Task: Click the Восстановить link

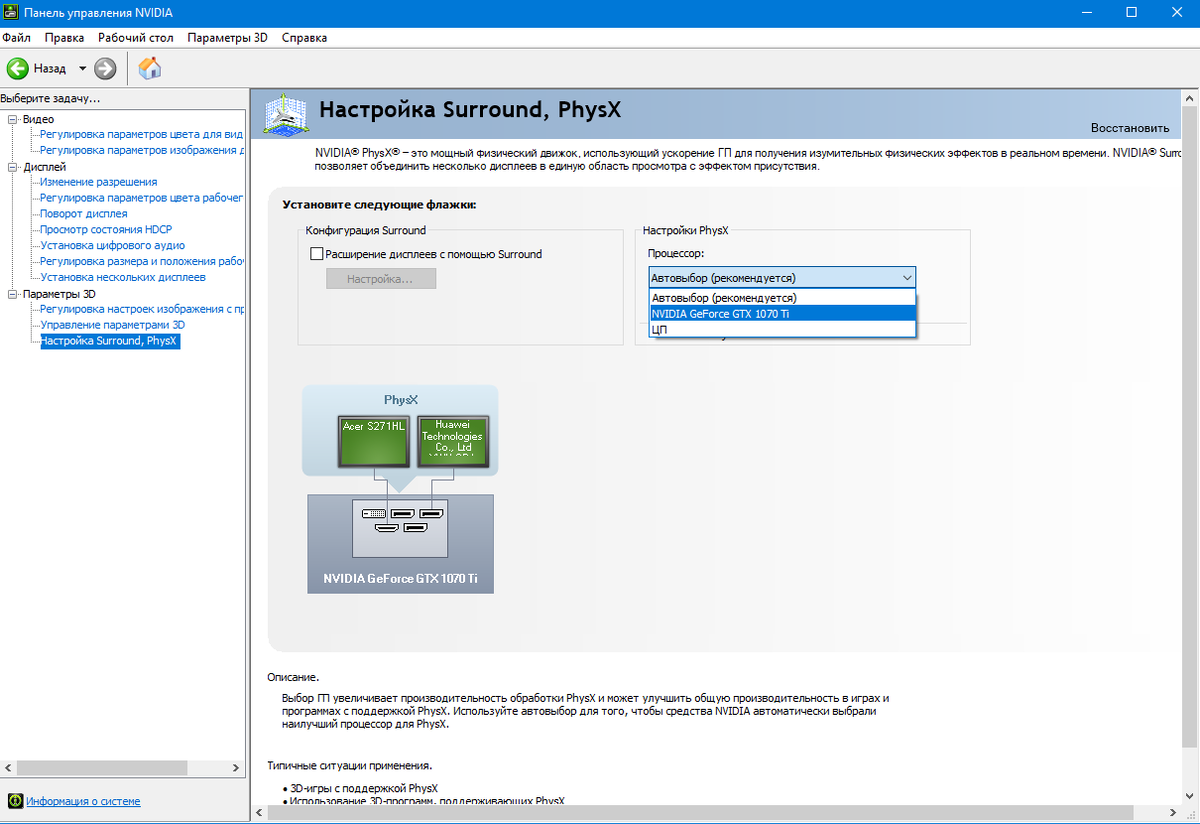Action: pos(1129,128)
